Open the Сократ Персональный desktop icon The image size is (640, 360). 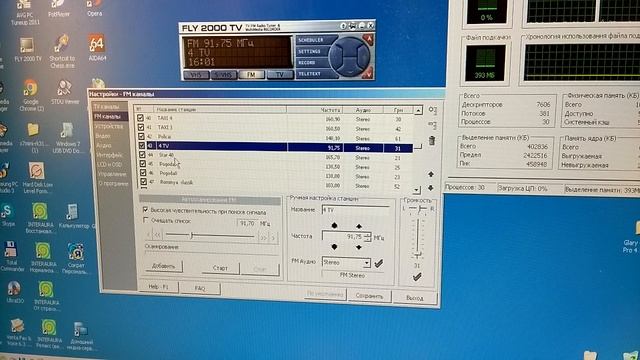pos(76,258)
